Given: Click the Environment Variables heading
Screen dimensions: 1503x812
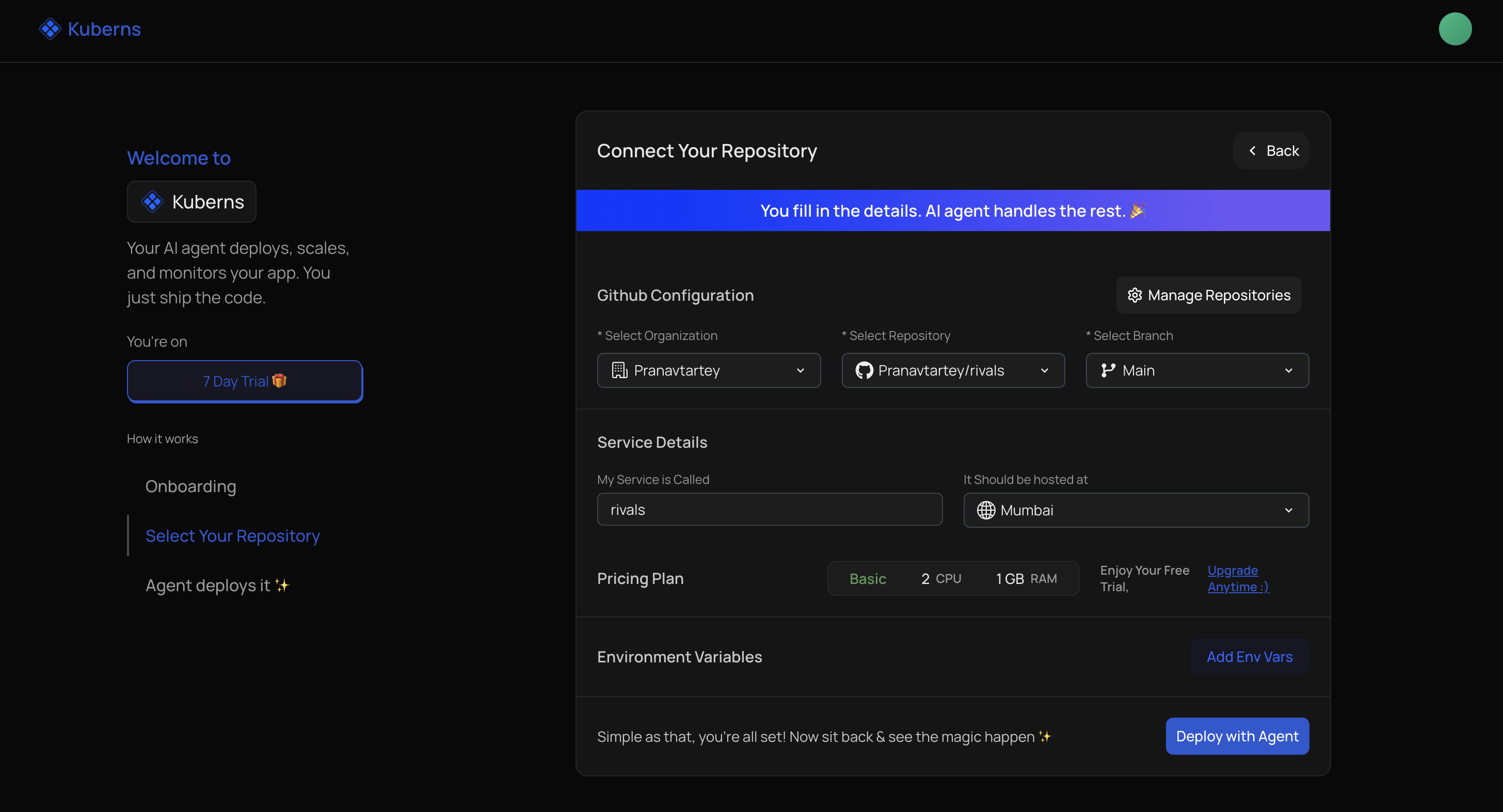Looking at the screenshot, I should coord(679,657).
